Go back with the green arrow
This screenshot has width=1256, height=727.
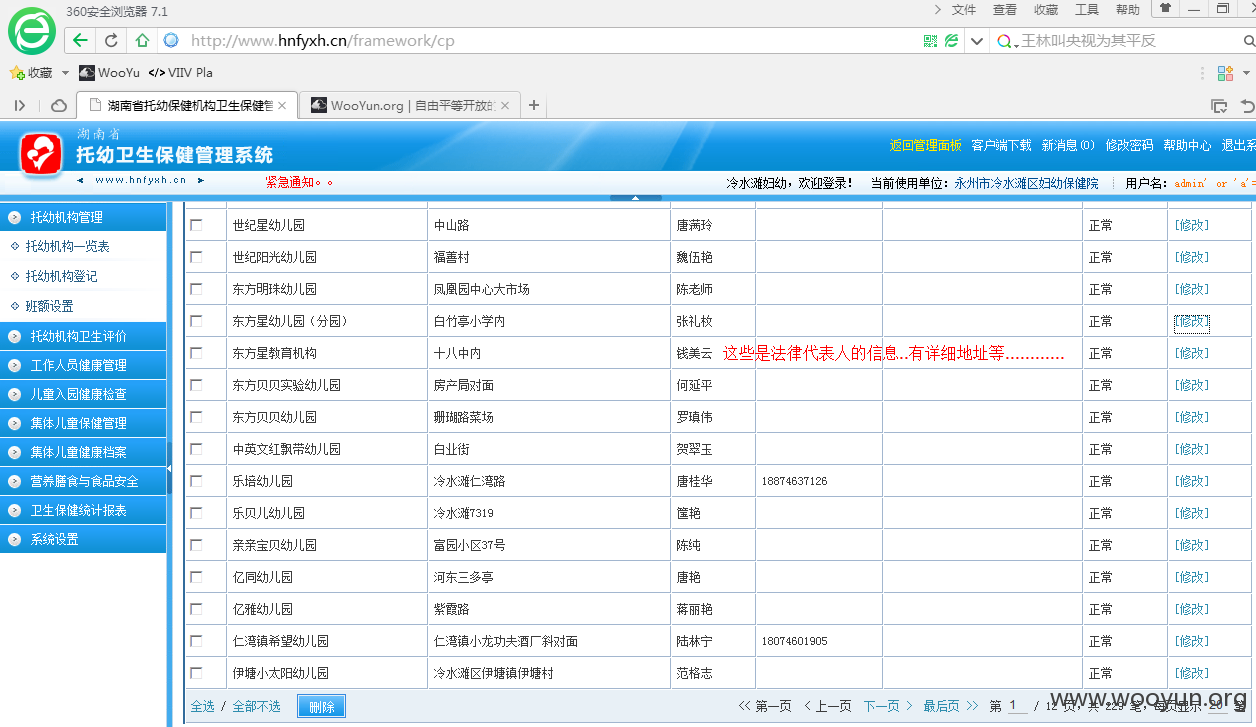[81, 41]
